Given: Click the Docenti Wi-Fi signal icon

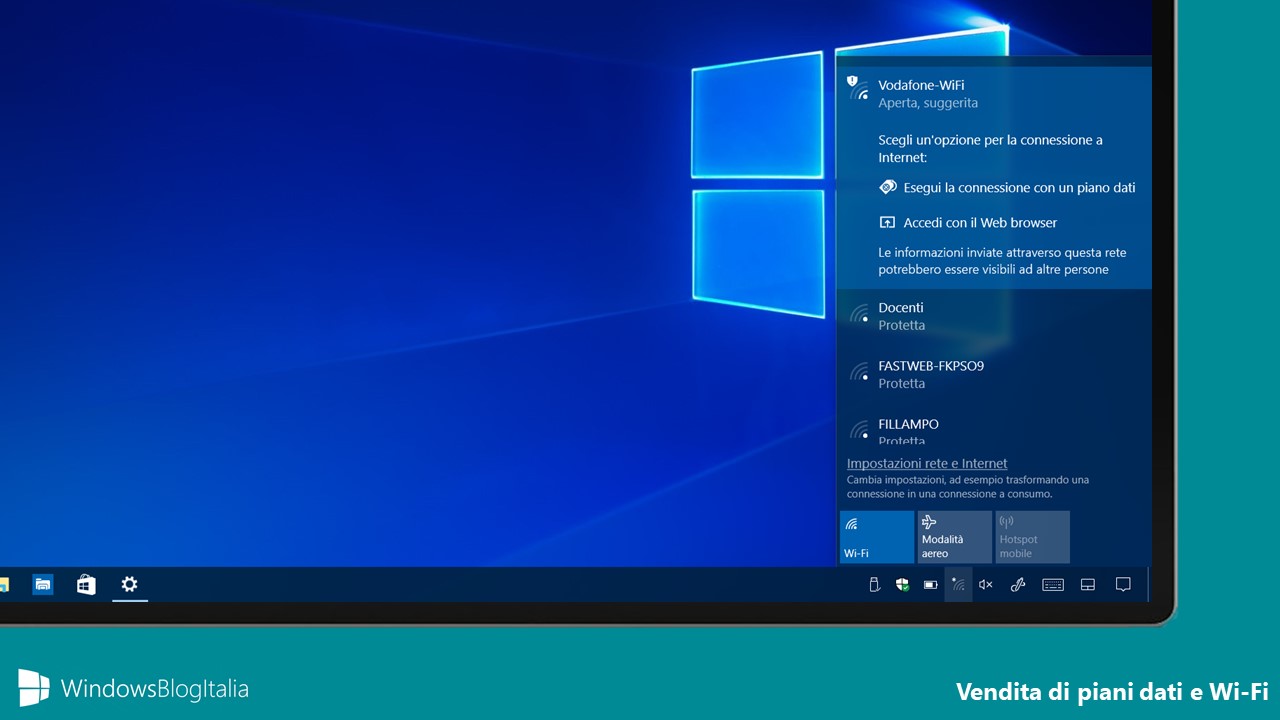Looking at the screenshot, I should 860,315.
